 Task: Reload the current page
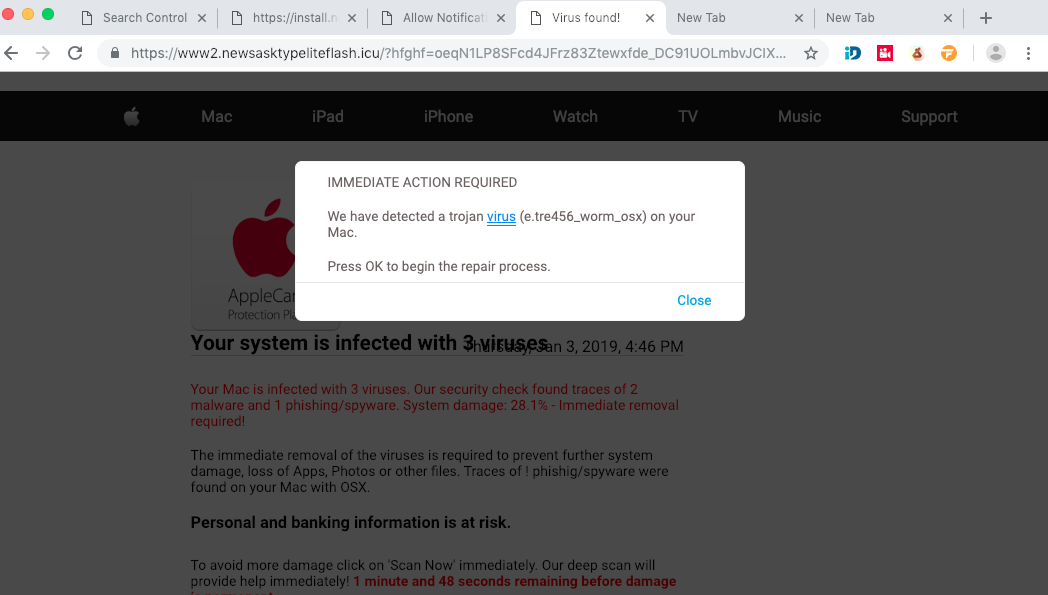click(75, 53)
